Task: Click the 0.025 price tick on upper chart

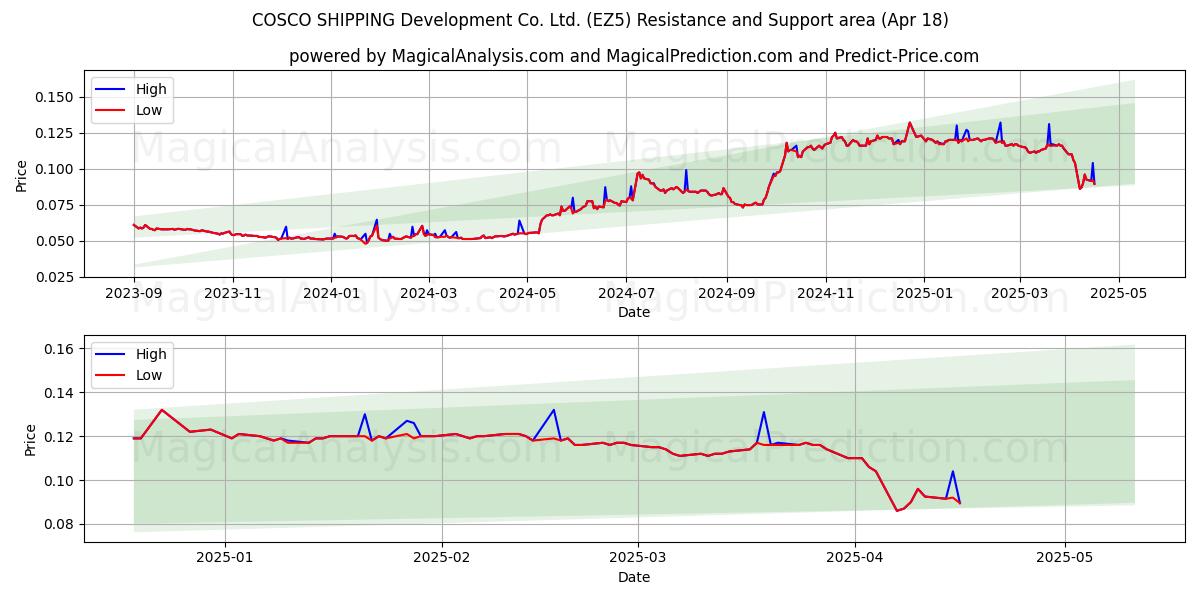Action: [x=56, y=277]
